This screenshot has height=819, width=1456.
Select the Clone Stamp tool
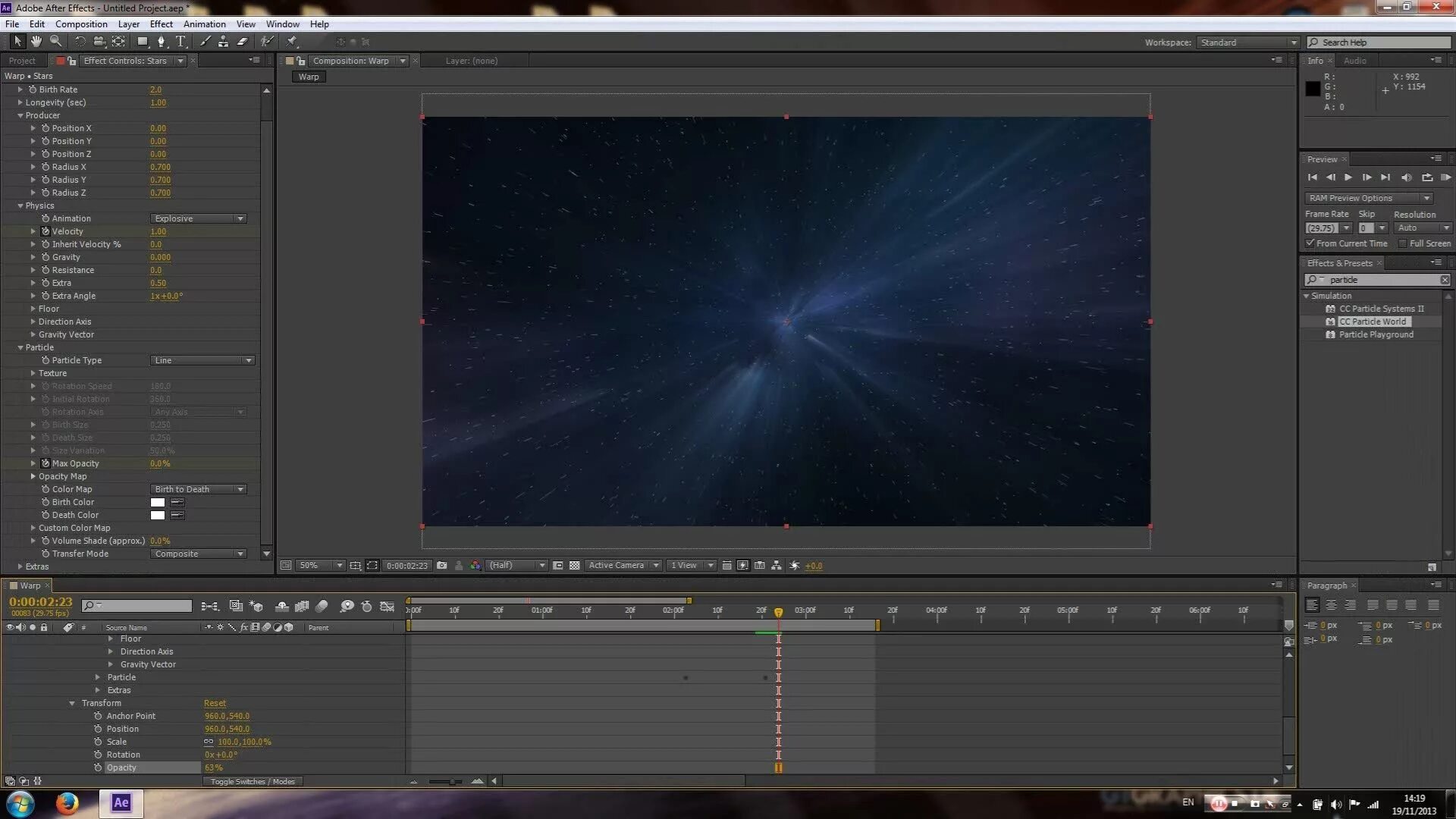pos(223,42)
